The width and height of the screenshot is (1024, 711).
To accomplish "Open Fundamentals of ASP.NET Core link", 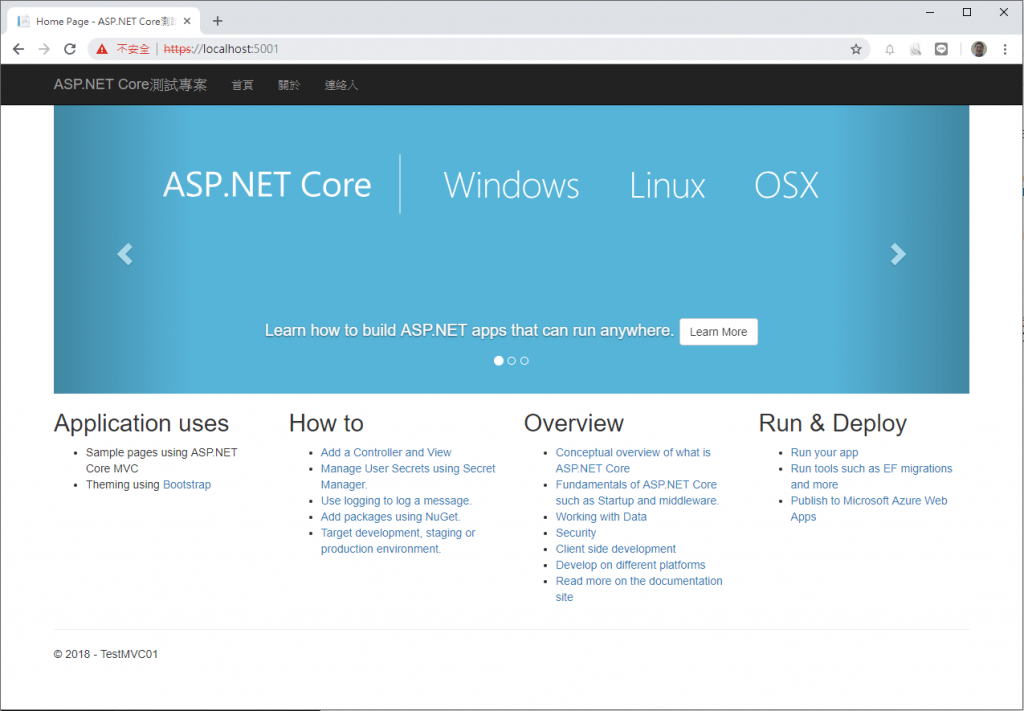I will coord(637,492).
